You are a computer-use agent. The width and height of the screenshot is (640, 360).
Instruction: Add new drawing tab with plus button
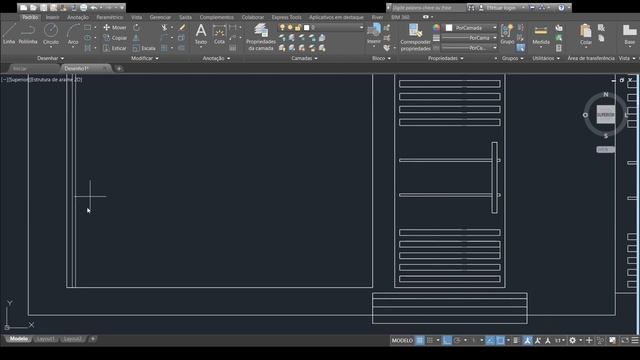[x=119, y=68]
